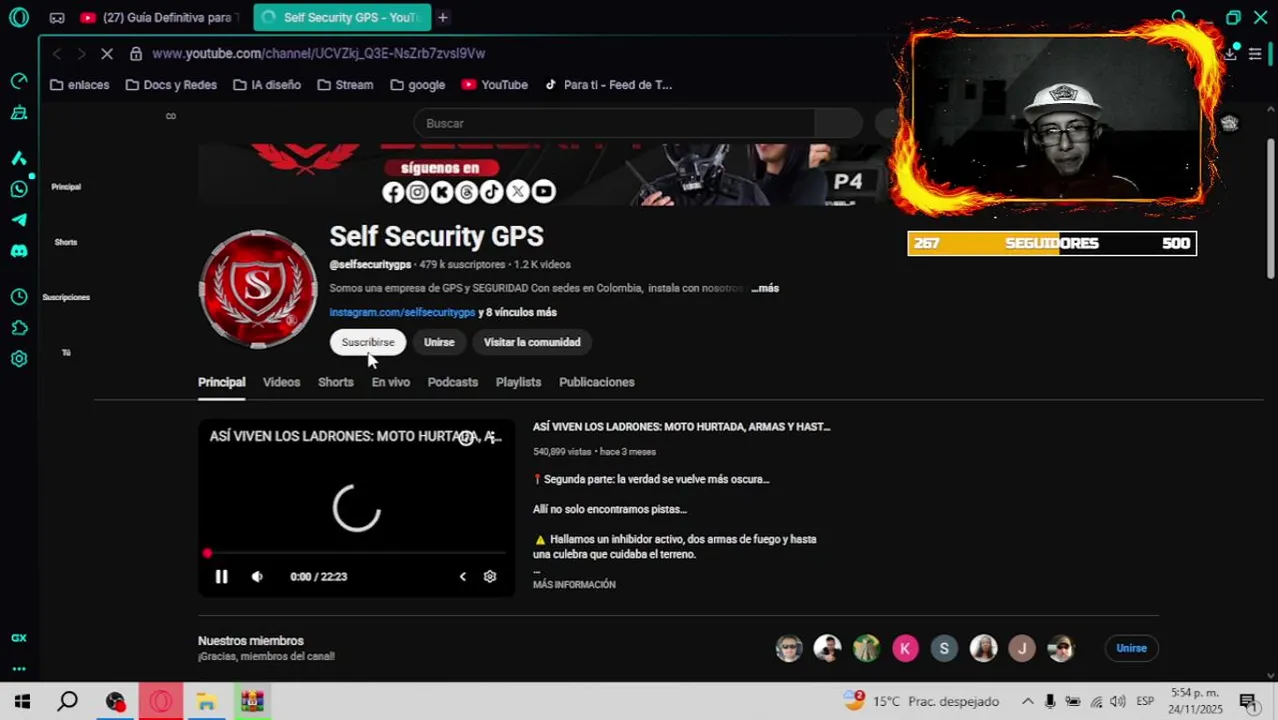Open instagram.com/selfsecuritygps link

pyautogui.click(x=402, y=312)
